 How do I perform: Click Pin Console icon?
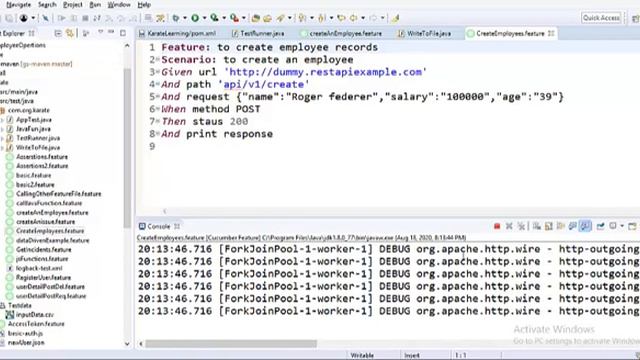600,226
